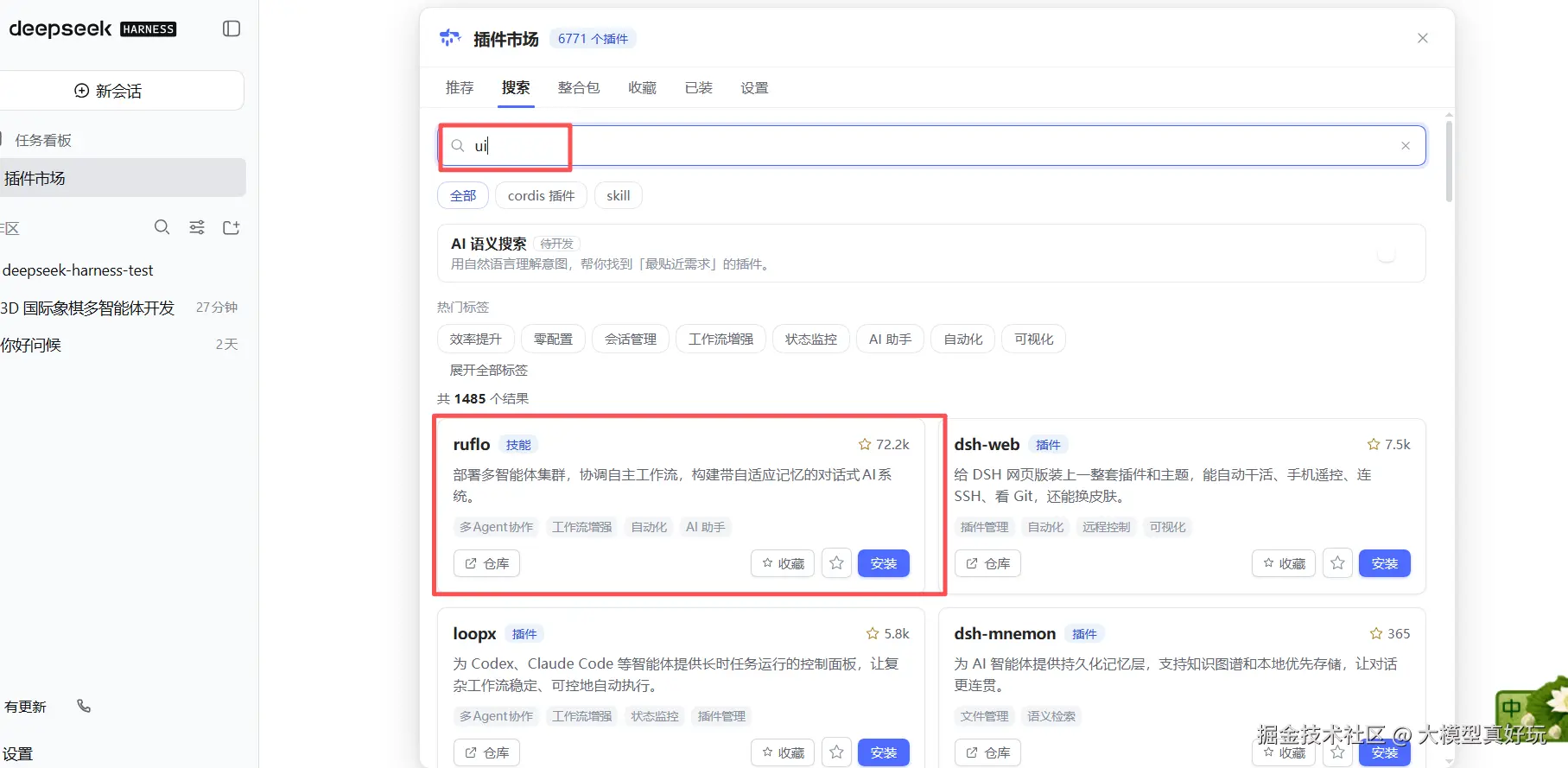Select the 全部 filter chip
Image resolution: width=1568 pixels, height=768 pixels.
pyautogui.click(x=463, y=195)
